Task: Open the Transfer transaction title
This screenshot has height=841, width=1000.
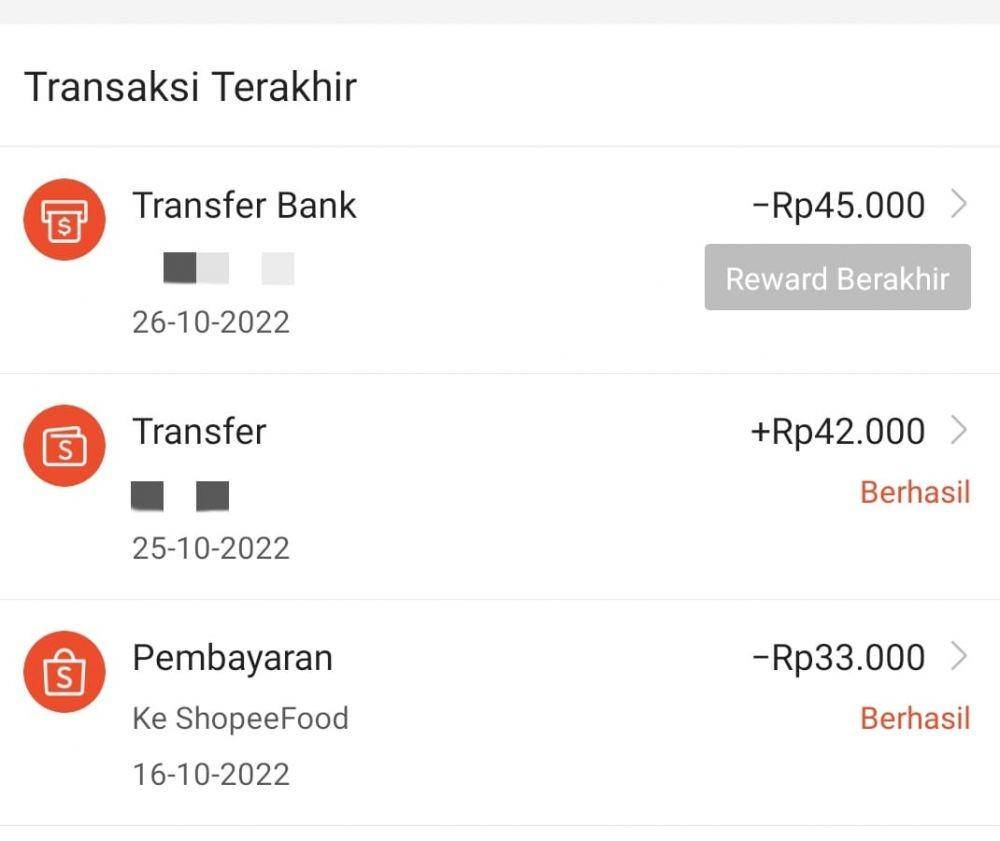Action: click(x=200, y=431)
